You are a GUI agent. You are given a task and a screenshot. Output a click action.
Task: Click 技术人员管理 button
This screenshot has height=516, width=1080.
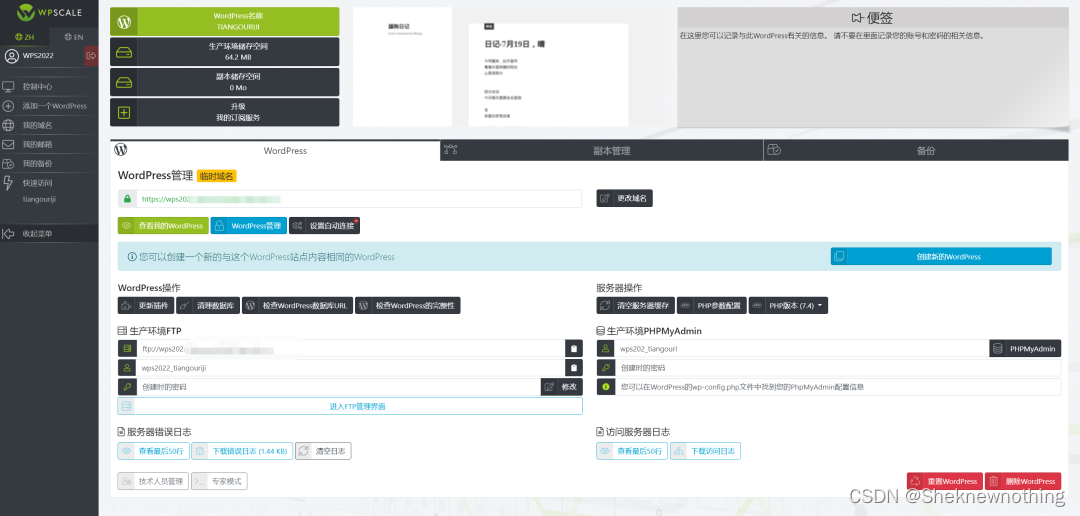point(153,481)
